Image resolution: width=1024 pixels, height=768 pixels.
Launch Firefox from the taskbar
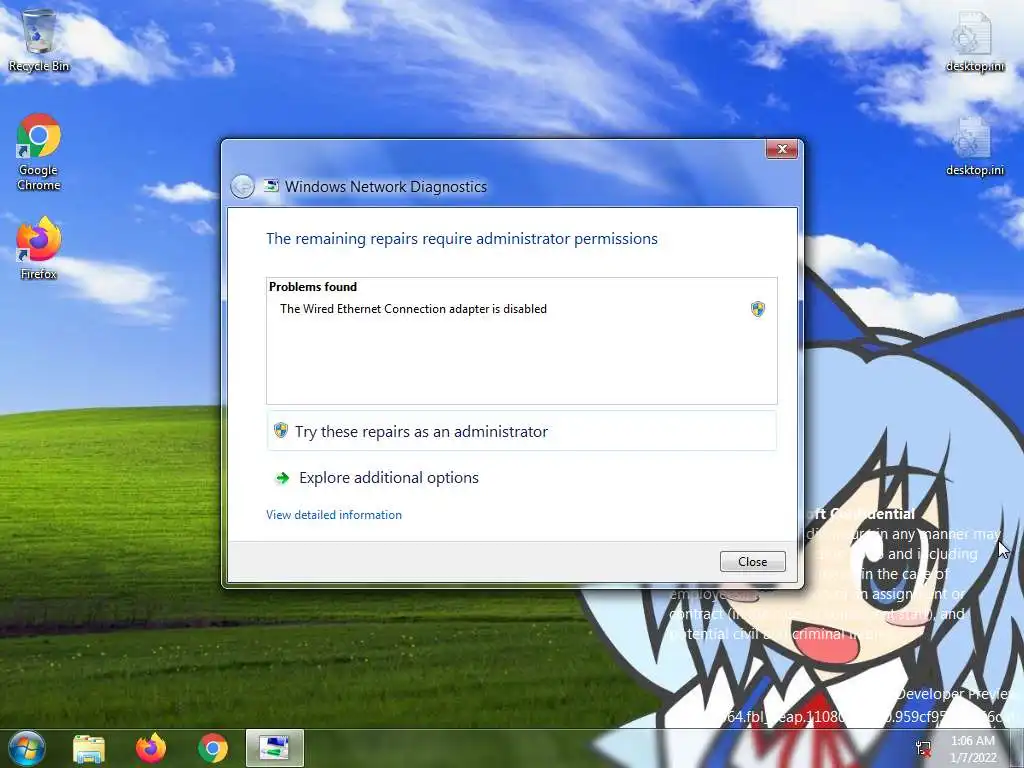[151, 748]
